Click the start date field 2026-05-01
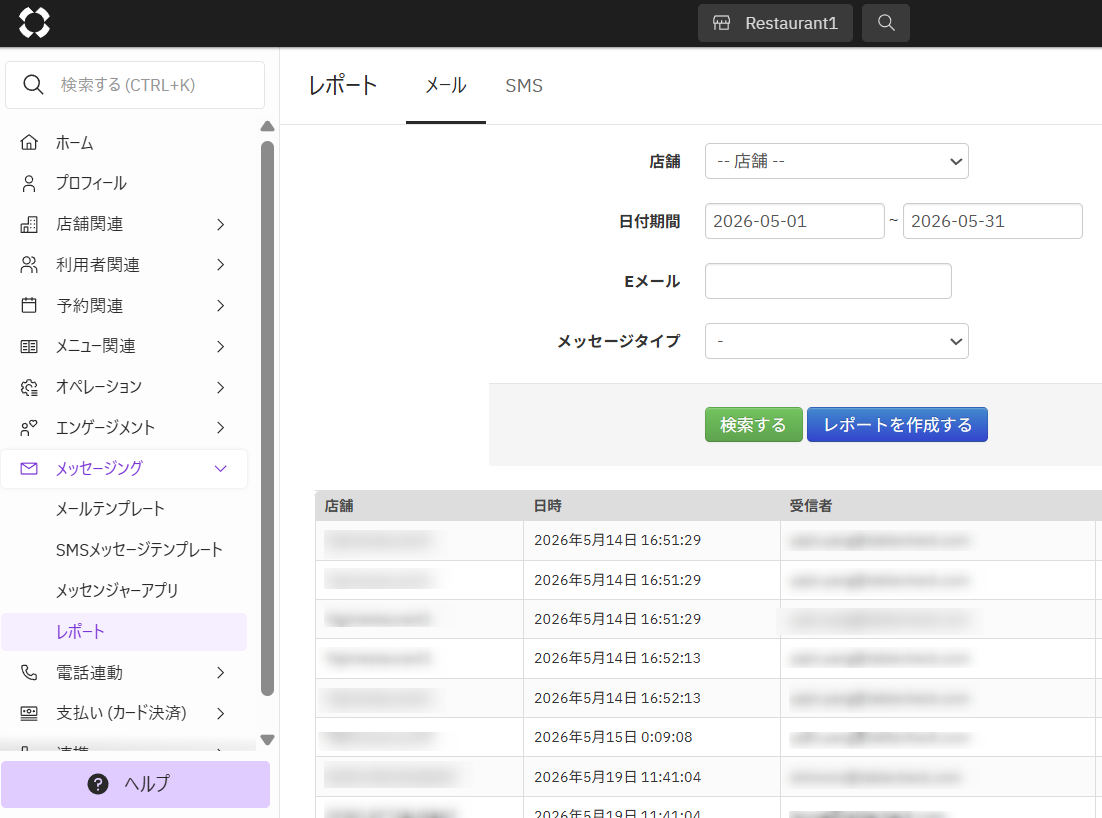This screenshot has height=818, width=1102. pyautogui.click(x=794, y=221)
